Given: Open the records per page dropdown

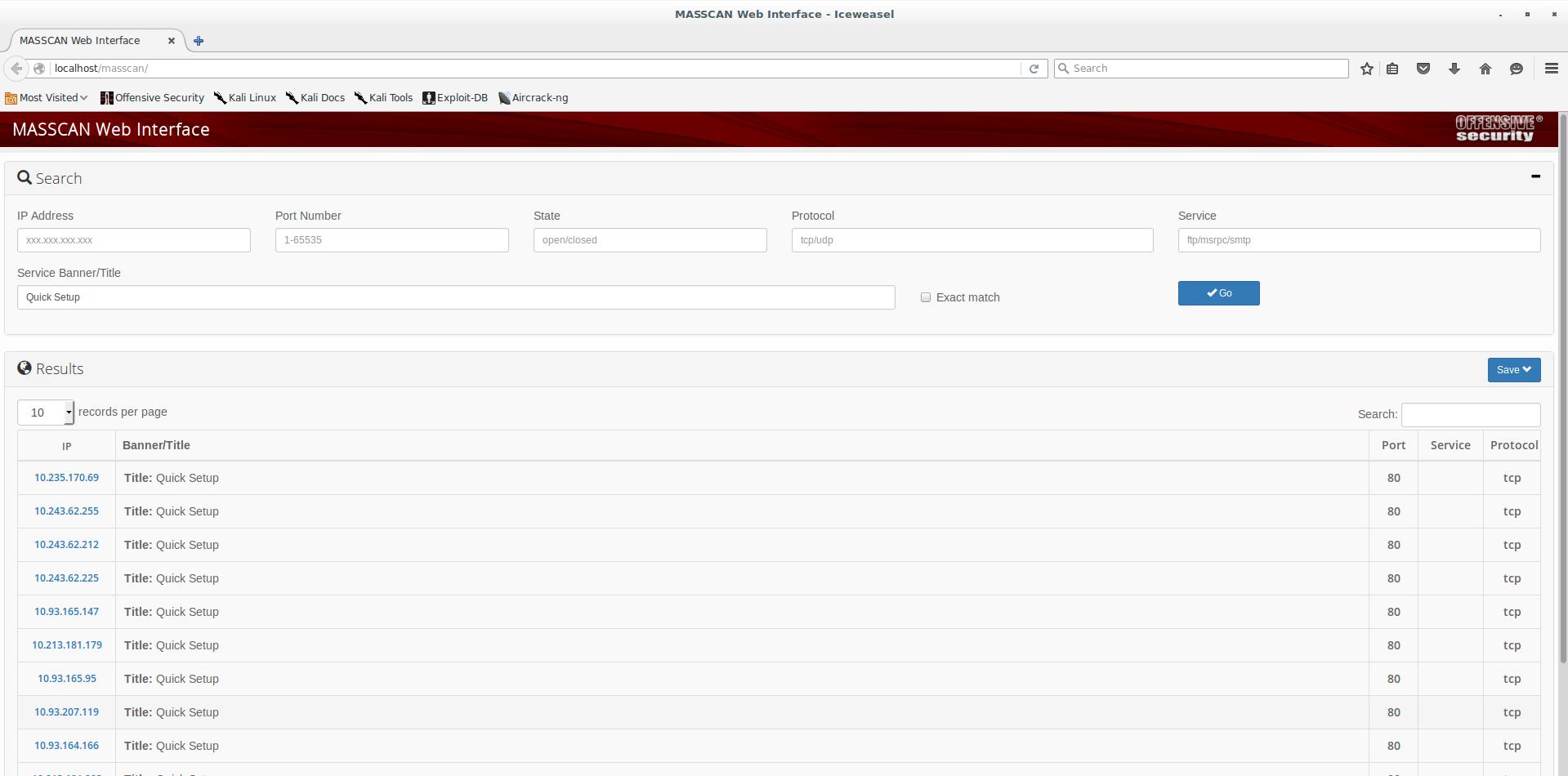Looking at the screenshot, I should (x=46, y=413).
